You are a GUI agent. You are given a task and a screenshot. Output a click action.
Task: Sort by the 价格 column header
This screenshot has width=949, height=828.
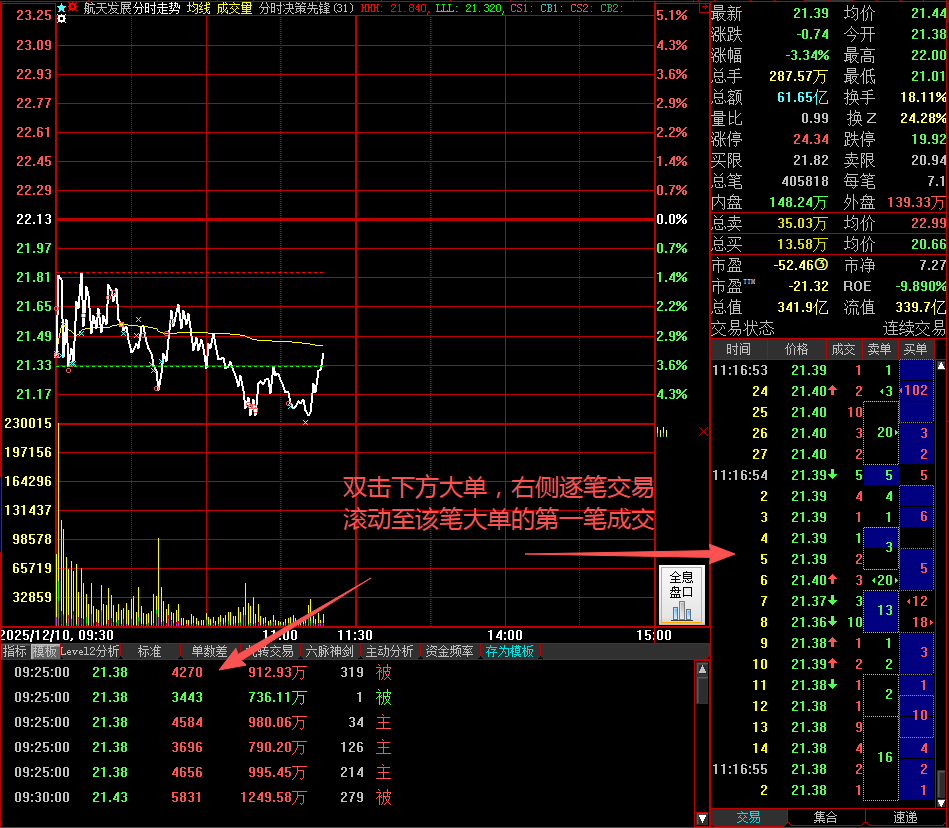tap(797, 349)
